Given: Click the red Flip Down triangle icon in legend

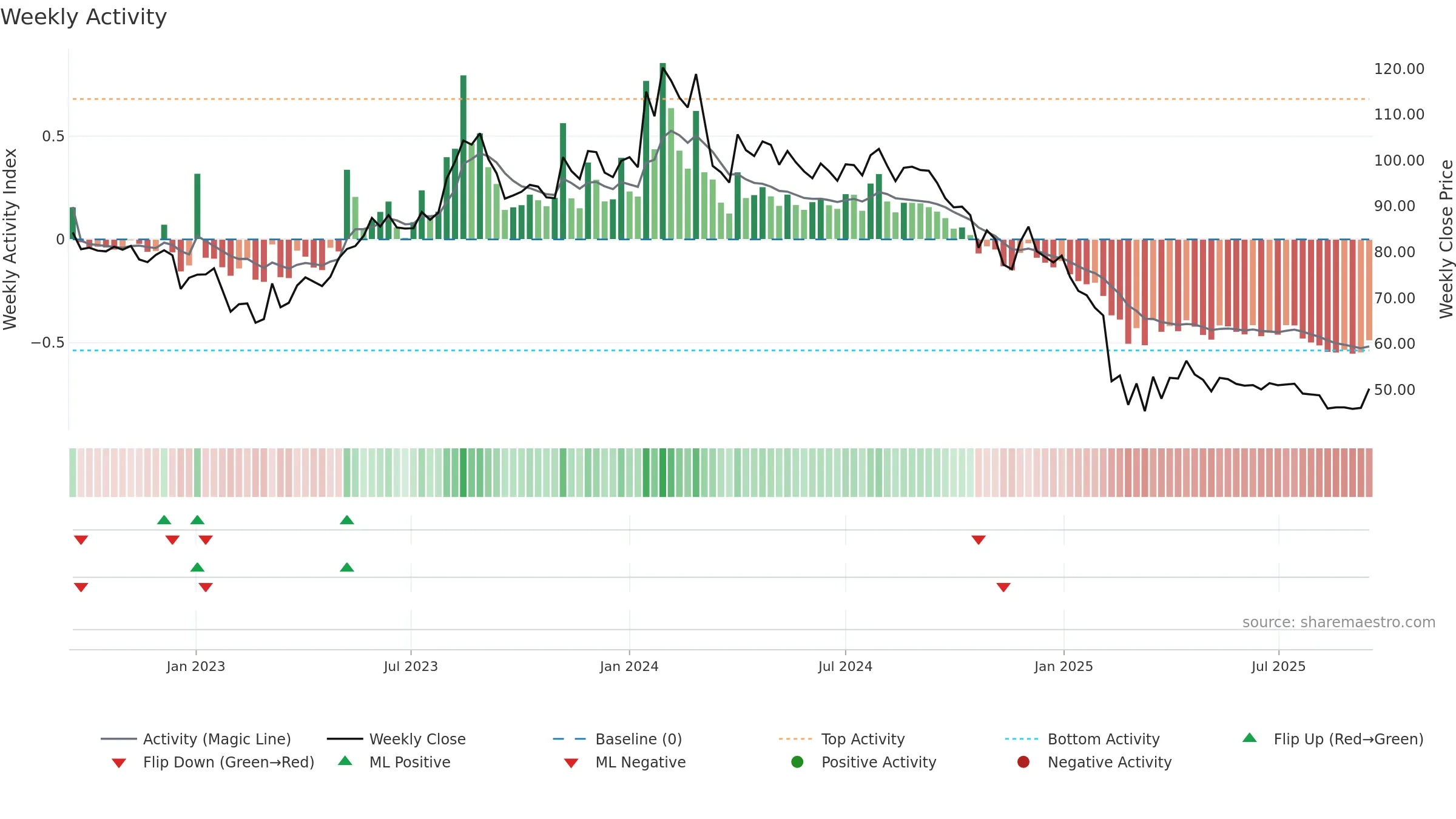Looking at the screenshot, I should point(119,763).
